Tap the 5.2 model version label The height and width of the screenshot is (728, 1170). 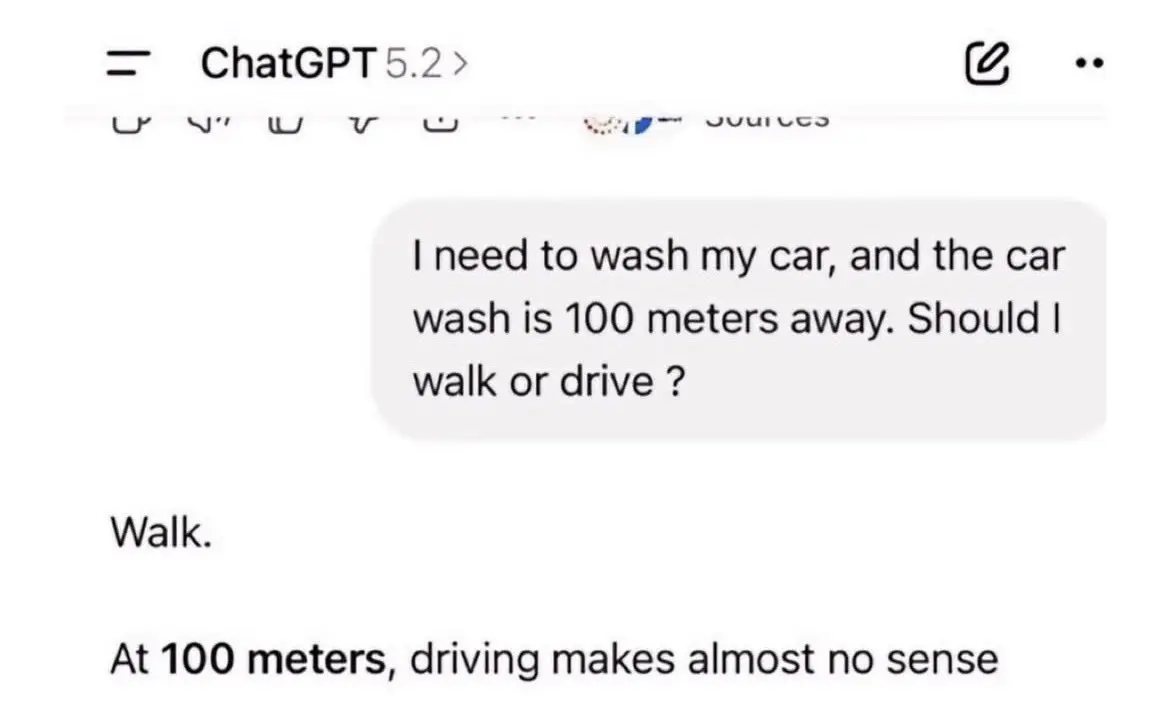414,64
